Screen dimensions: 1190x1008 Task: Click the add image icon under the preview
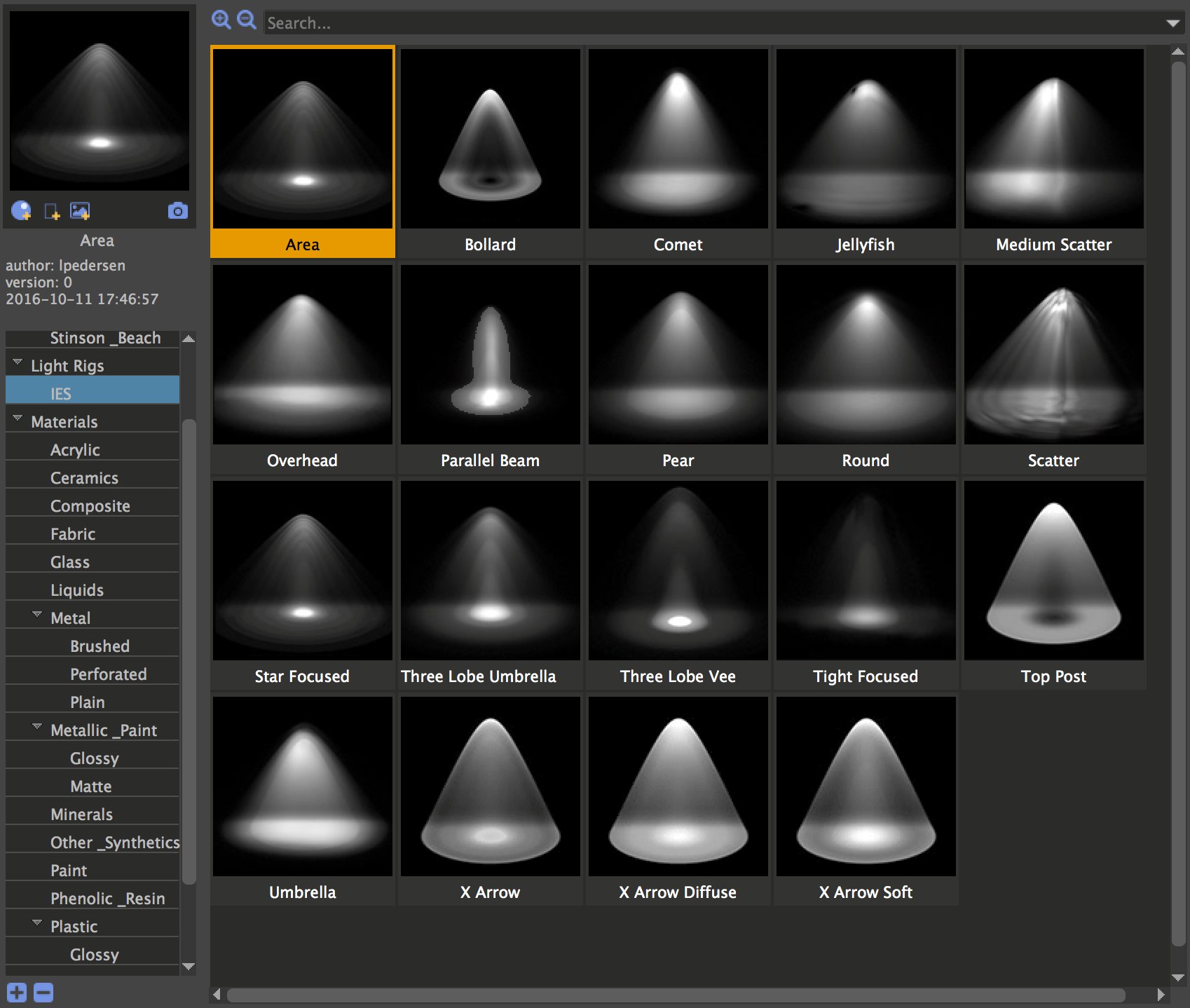coord(80,210)
